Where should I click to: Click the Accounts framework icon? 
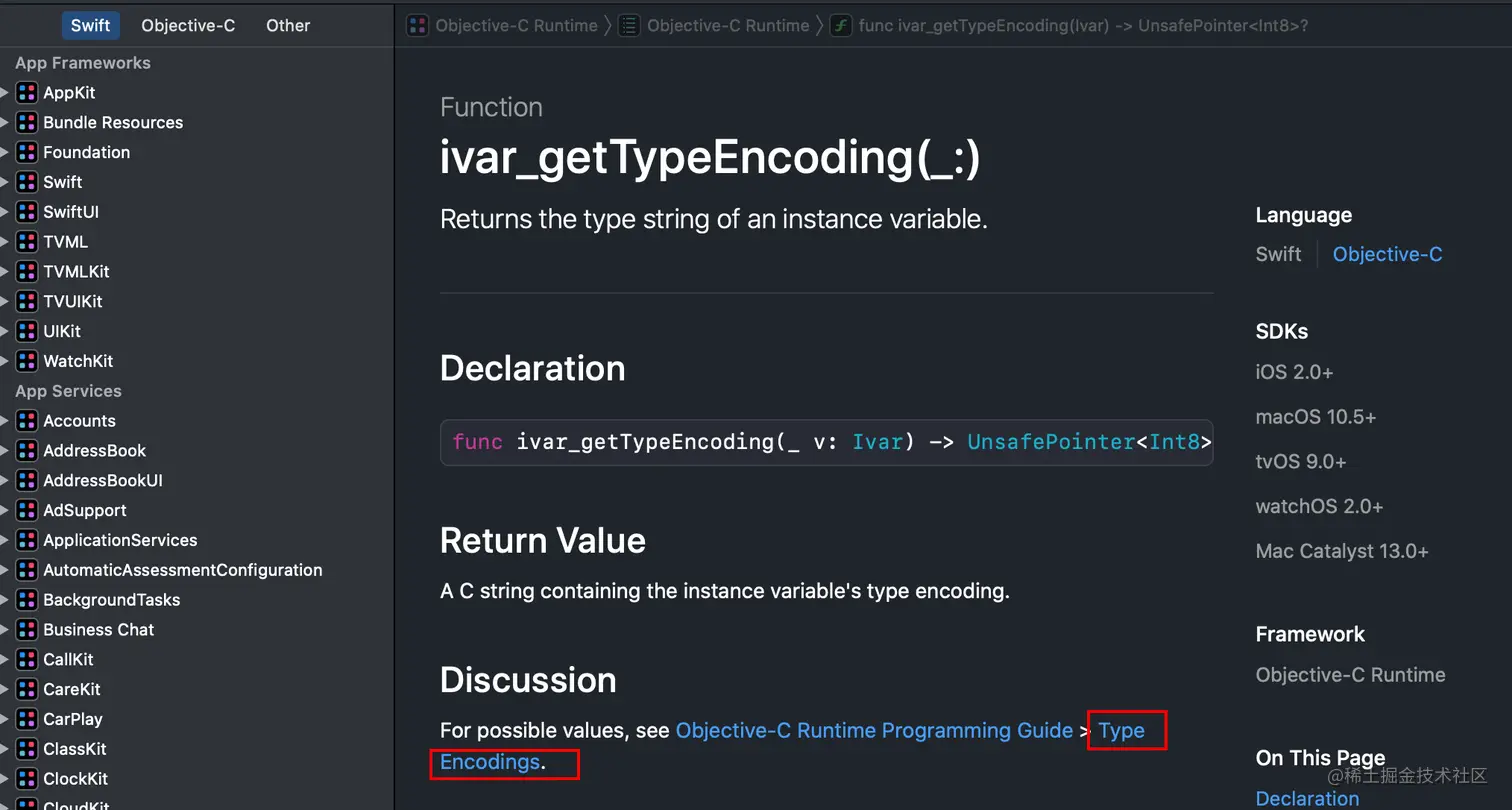click(27, 421)
